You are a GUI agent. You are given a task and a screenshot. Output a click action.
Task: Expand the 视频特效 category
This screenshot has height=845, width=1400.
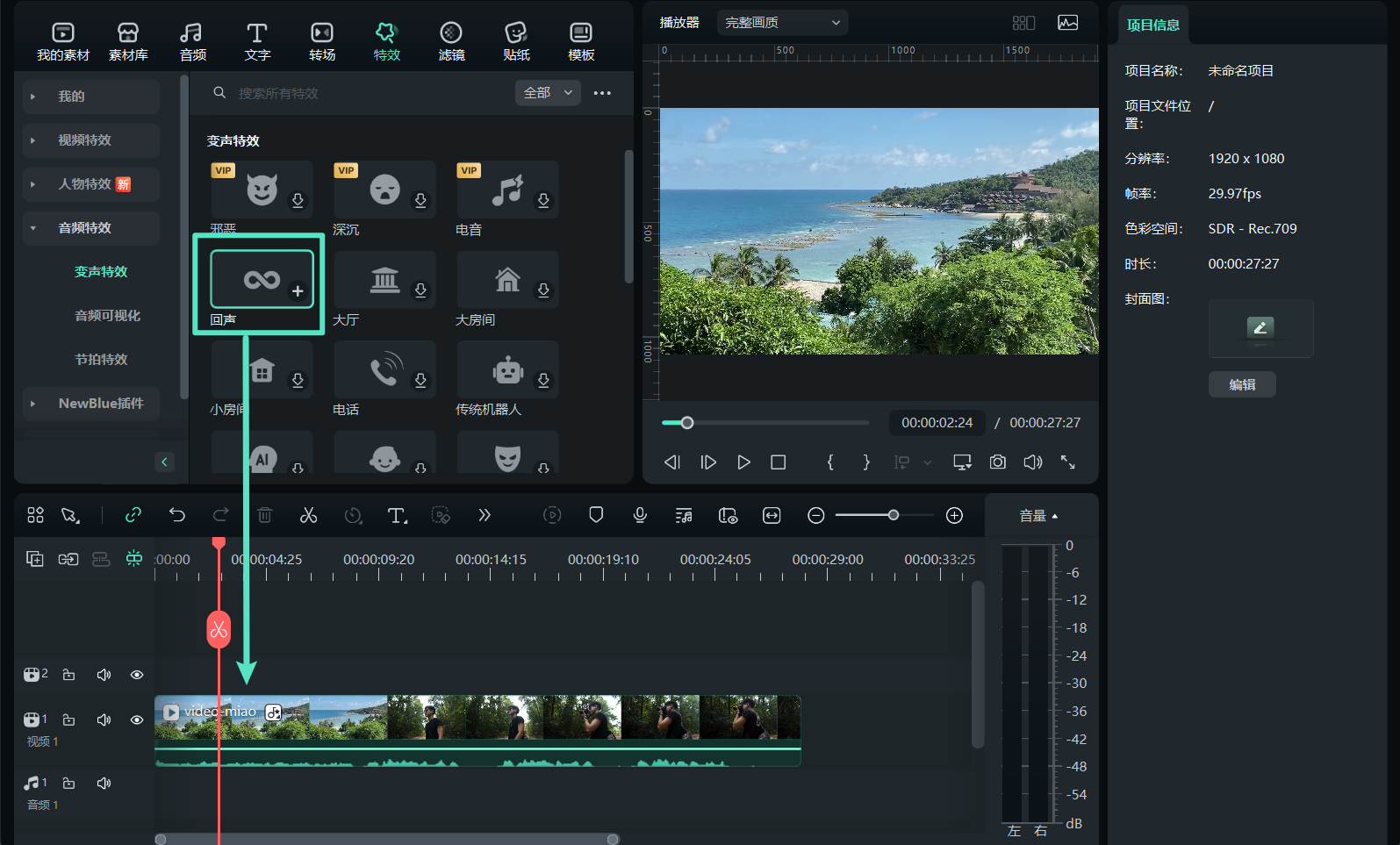[x=85, y=140]
